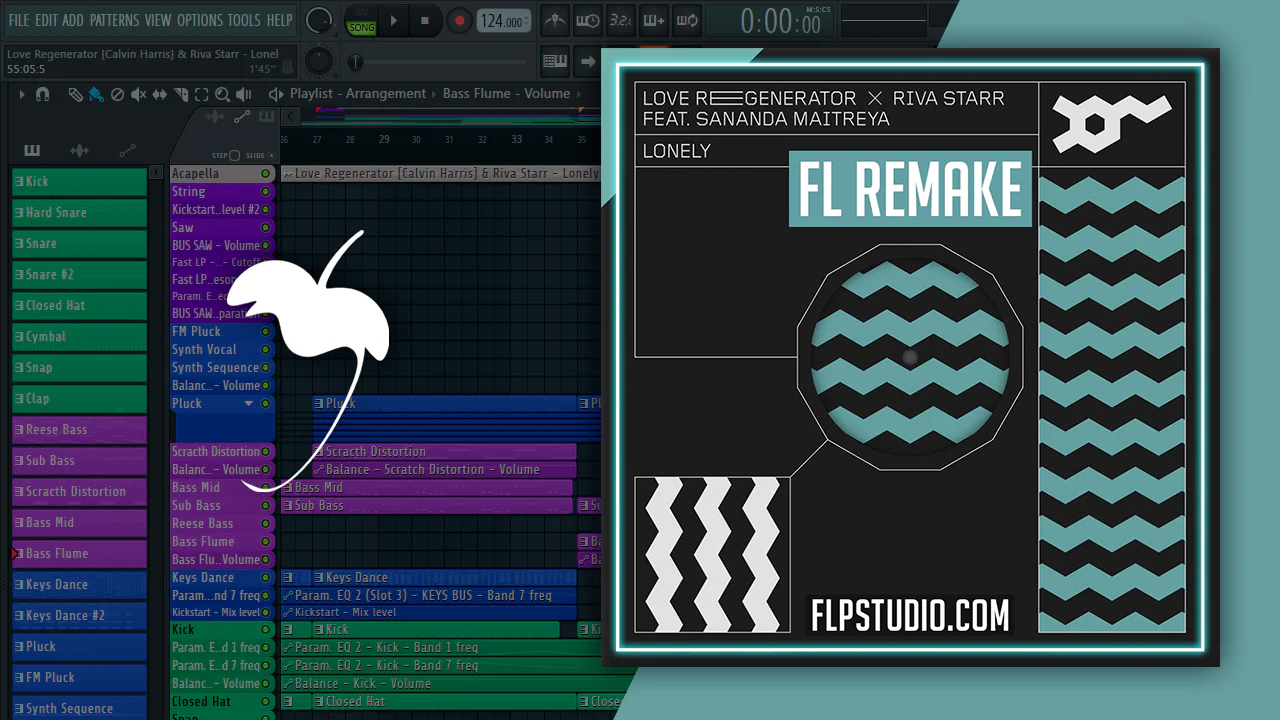This screenshot has height=720, width=1280.
Task: Select the slip tool
Action: point(160,94)
